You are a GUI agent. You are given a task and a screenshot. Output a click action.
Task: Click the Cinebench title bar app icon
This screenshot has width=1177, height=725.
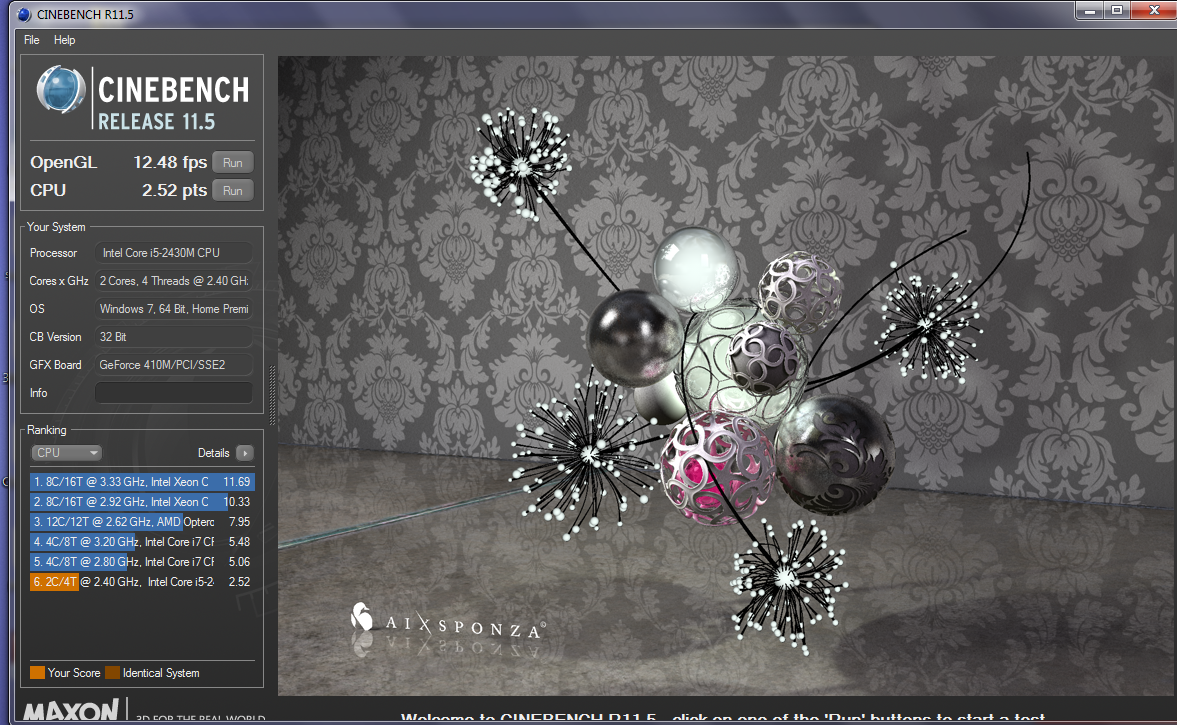24,14
